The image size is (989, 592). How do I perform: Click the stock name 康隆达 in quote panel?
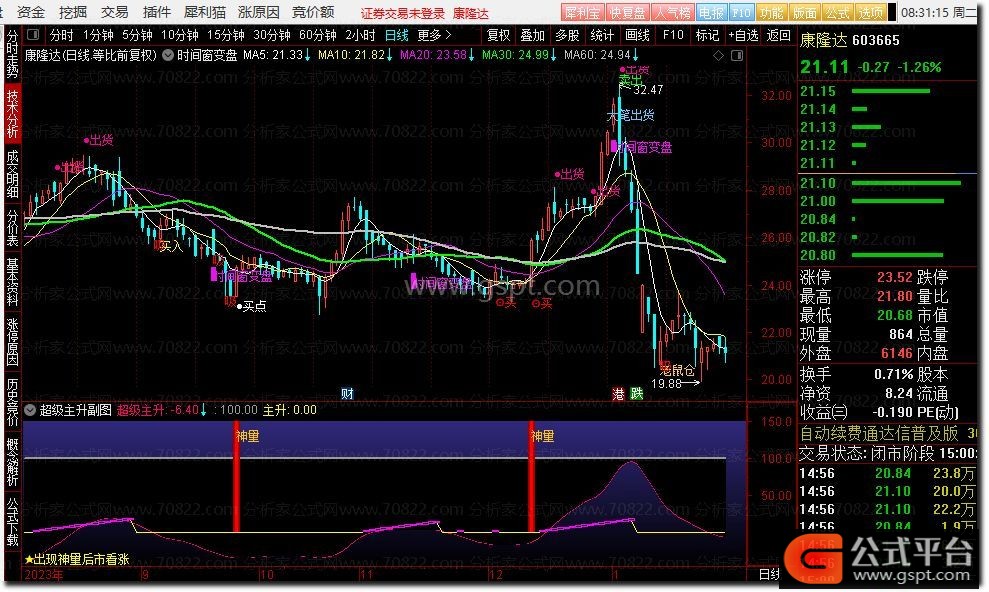[x=824, y=40]
